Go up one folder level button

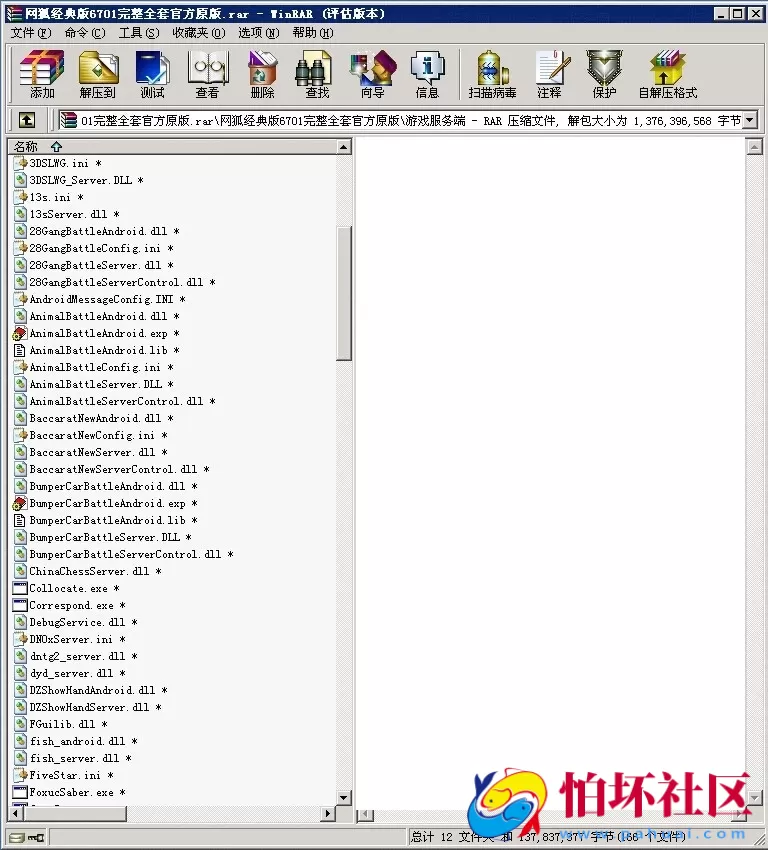tap(27, 120)
